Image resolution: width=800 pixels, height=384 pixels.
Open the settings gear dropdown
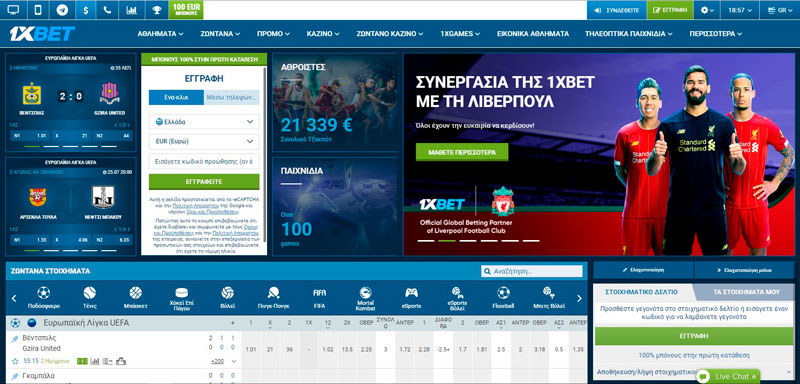click(707, 10)
